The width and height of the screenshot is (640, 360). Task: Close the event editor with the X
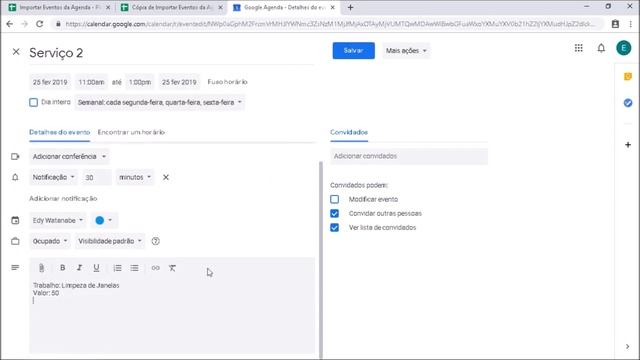(x=16, y=52)
